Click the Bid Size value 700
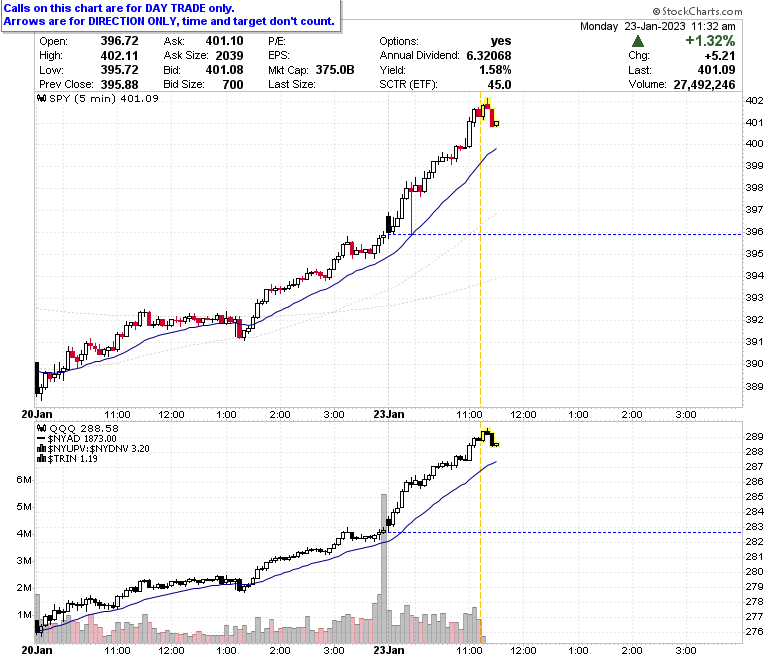780x659 pixels. point(233,85)
